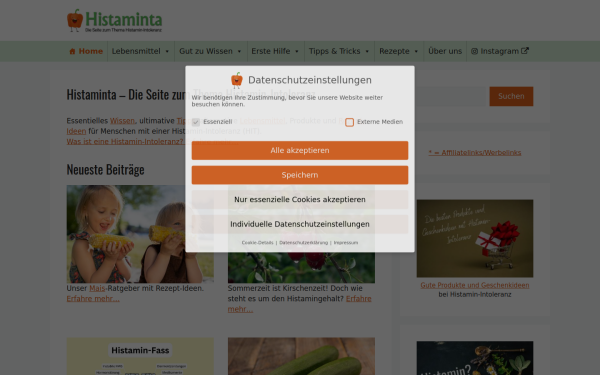The width and height of the screenshot is (600, 375).
Task: Toggle the Essenziell checkbox
Action: click(196, 122)
